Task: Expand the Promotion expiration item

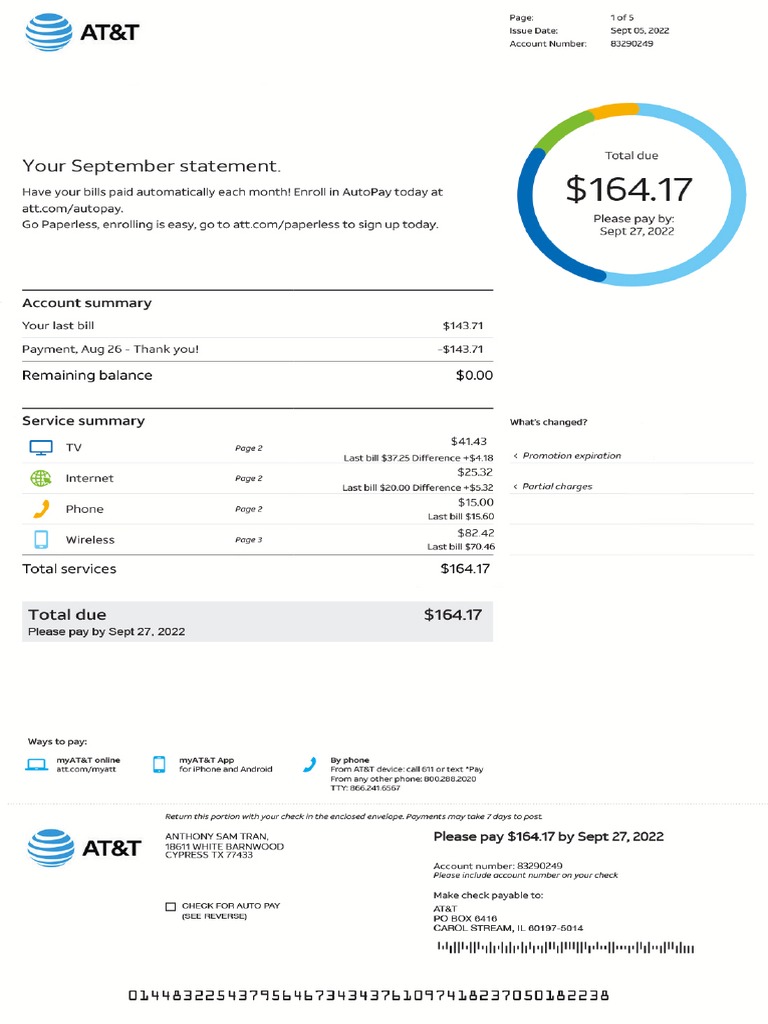Action: coord(571,456)
